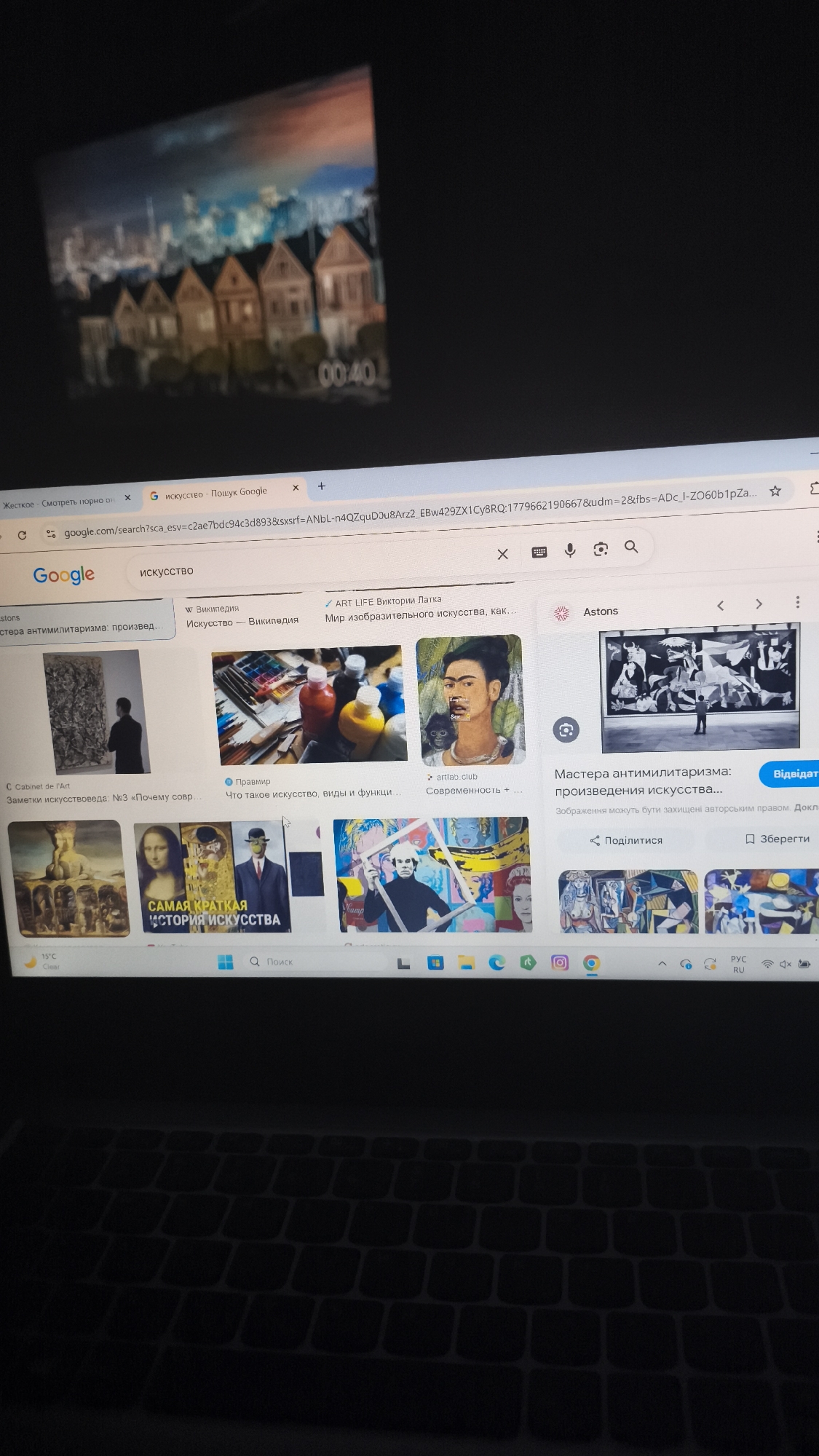819x1456 pixels.
Task: Open 'Заметки искусствоведа' Cabinet de l'Art link
Action: click(x=103, y=798)
